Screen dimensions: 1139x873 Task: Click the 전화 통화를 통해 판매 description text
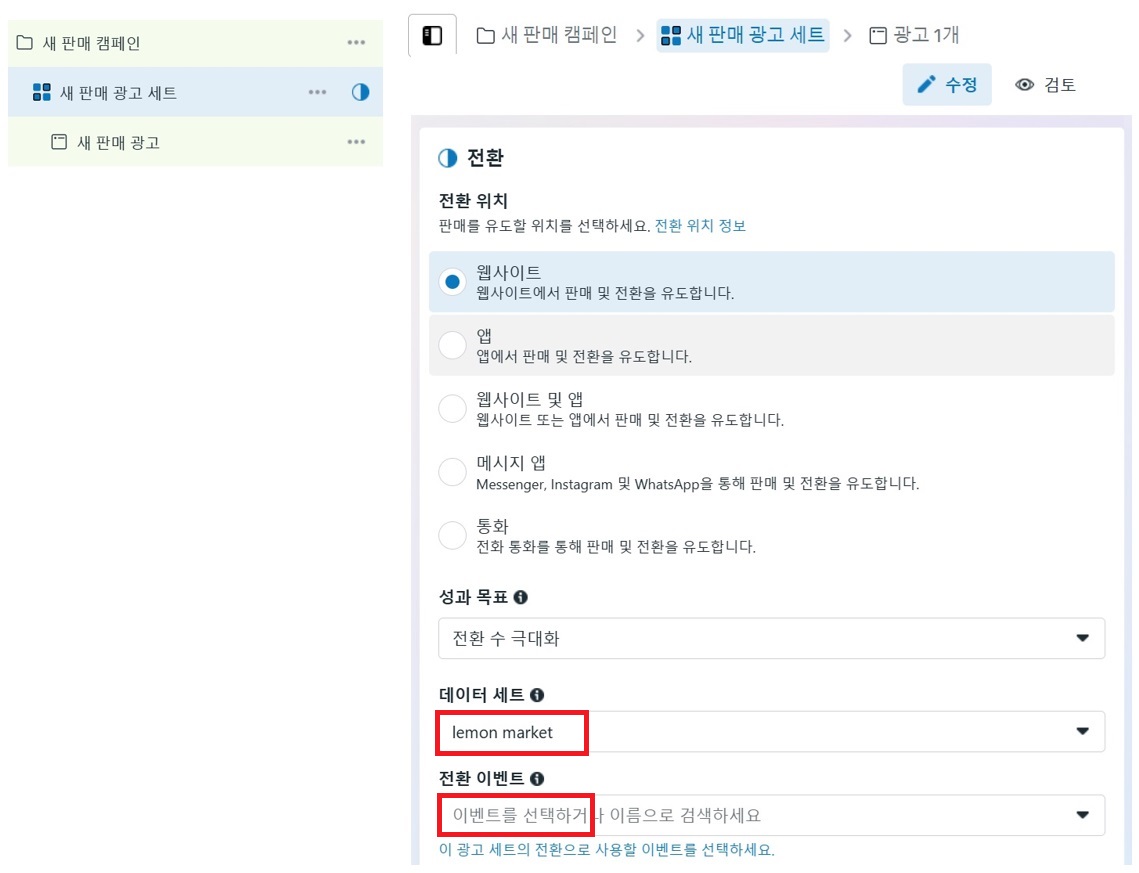(616, 547)
